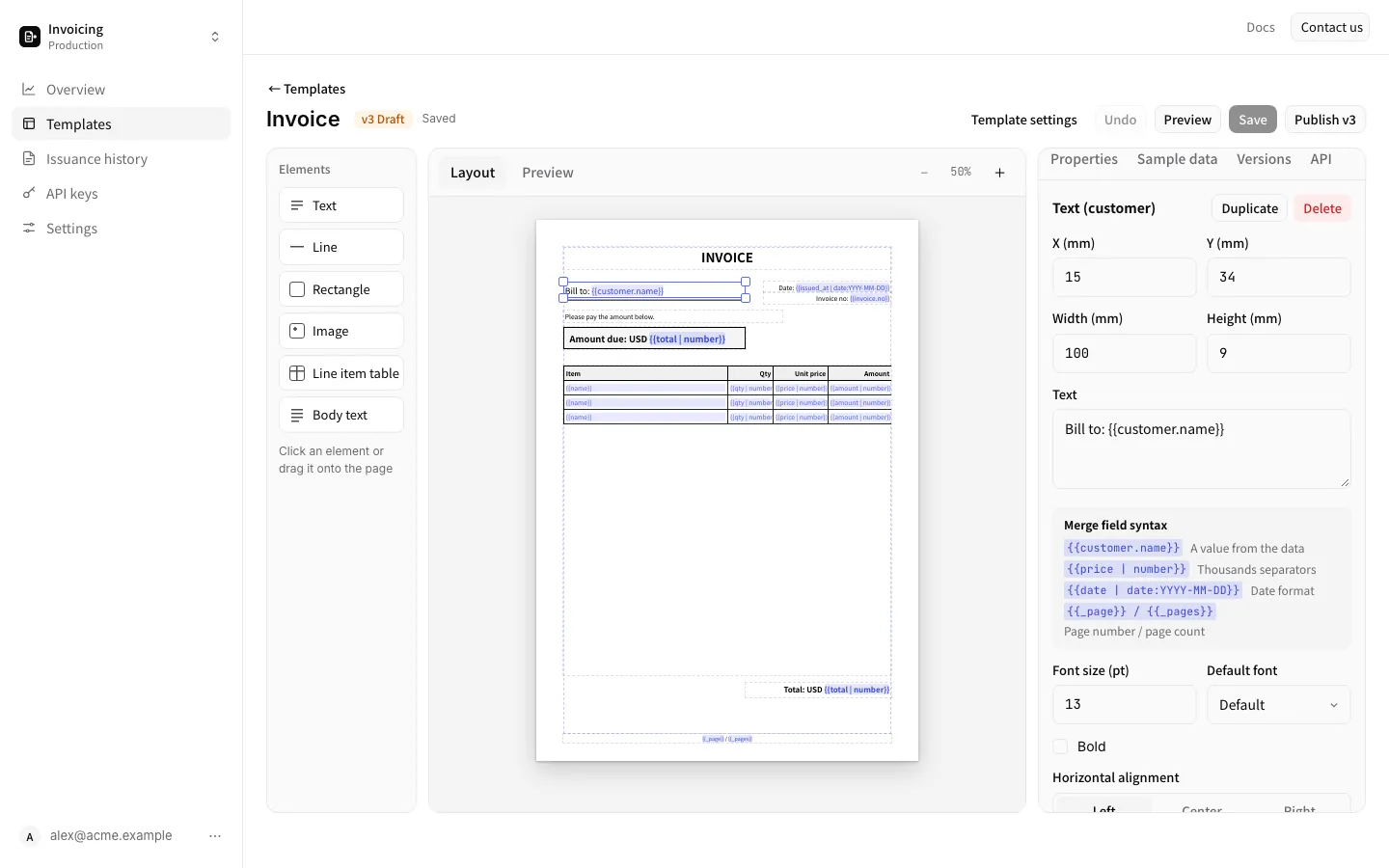1389x868 pixels.
Task: Switch to Sample data tab
Action: (x=1177, y=159)
